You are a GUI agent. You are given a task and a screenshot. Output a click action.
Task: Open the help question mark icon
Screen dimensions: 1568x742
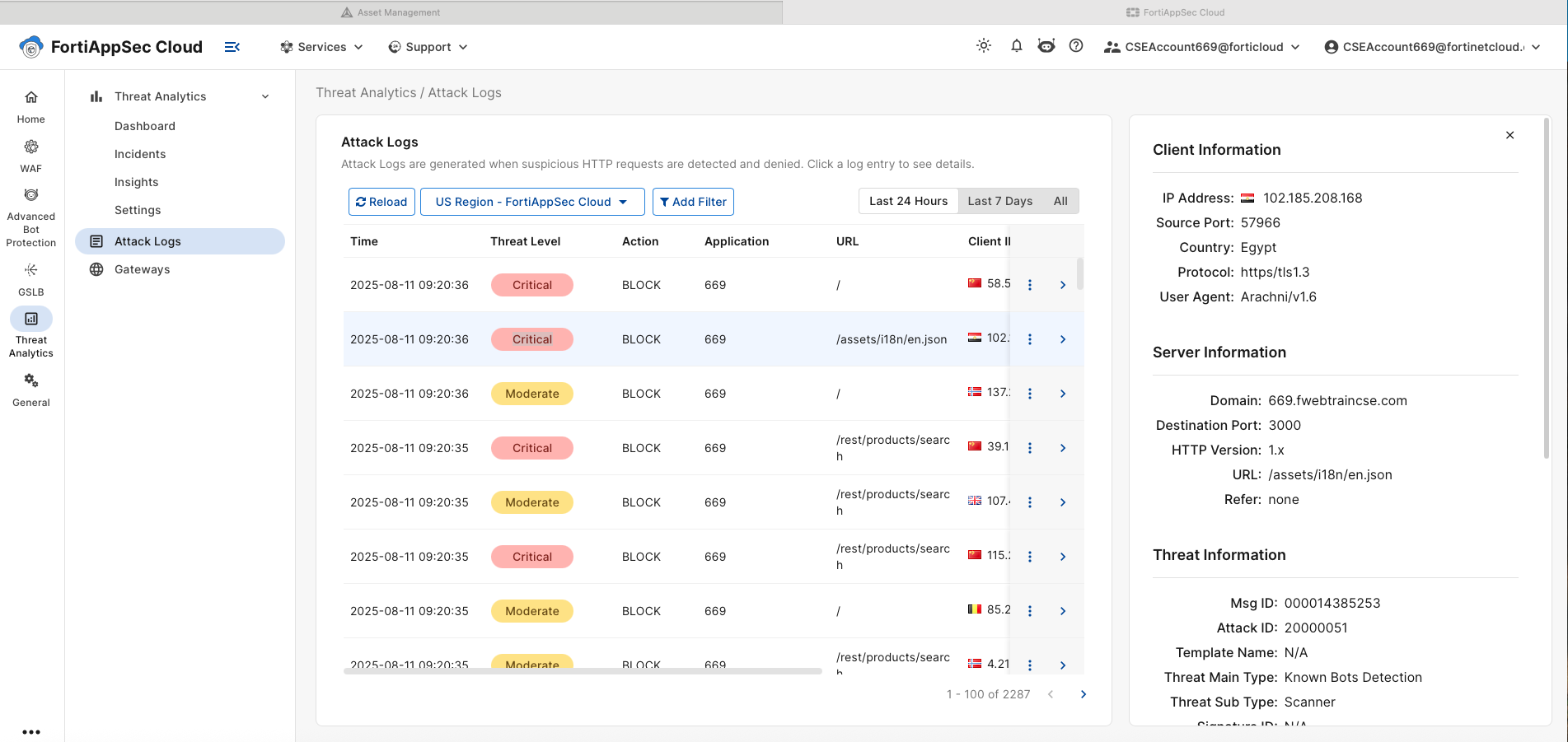[1076, 46]
